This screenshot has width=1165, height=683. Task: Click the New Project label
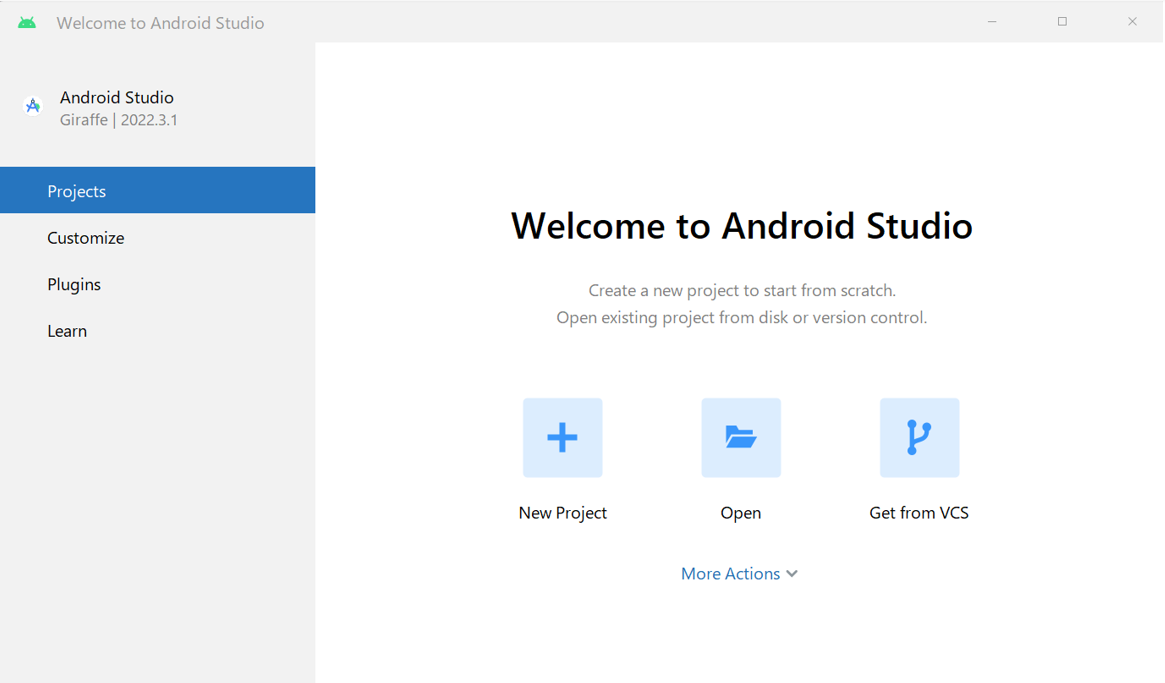click(562, 513)
